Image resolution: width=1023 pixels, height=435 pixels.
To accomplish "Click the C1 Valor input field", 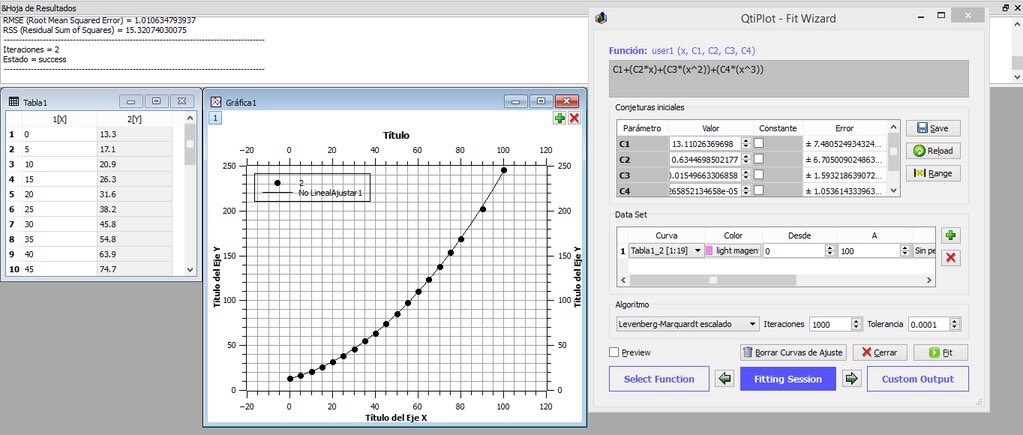I will click(x=706, y=143).
